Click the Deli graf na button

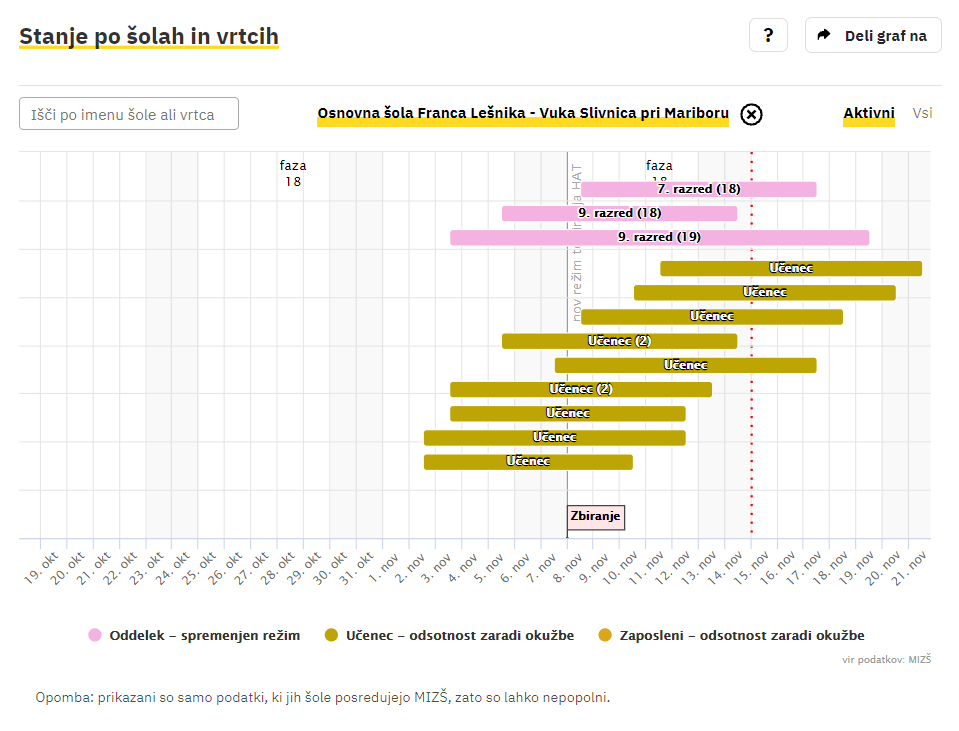pyautogui.click(x=873, y=36)
